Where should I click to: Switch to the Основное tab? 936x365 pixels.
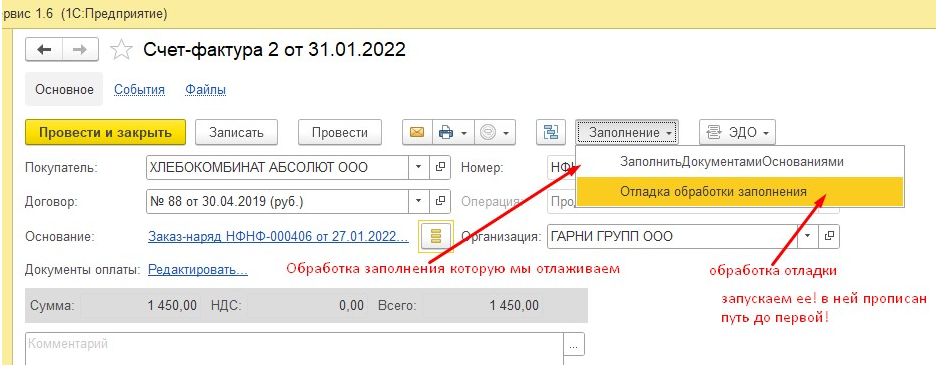tap(64, 90)
